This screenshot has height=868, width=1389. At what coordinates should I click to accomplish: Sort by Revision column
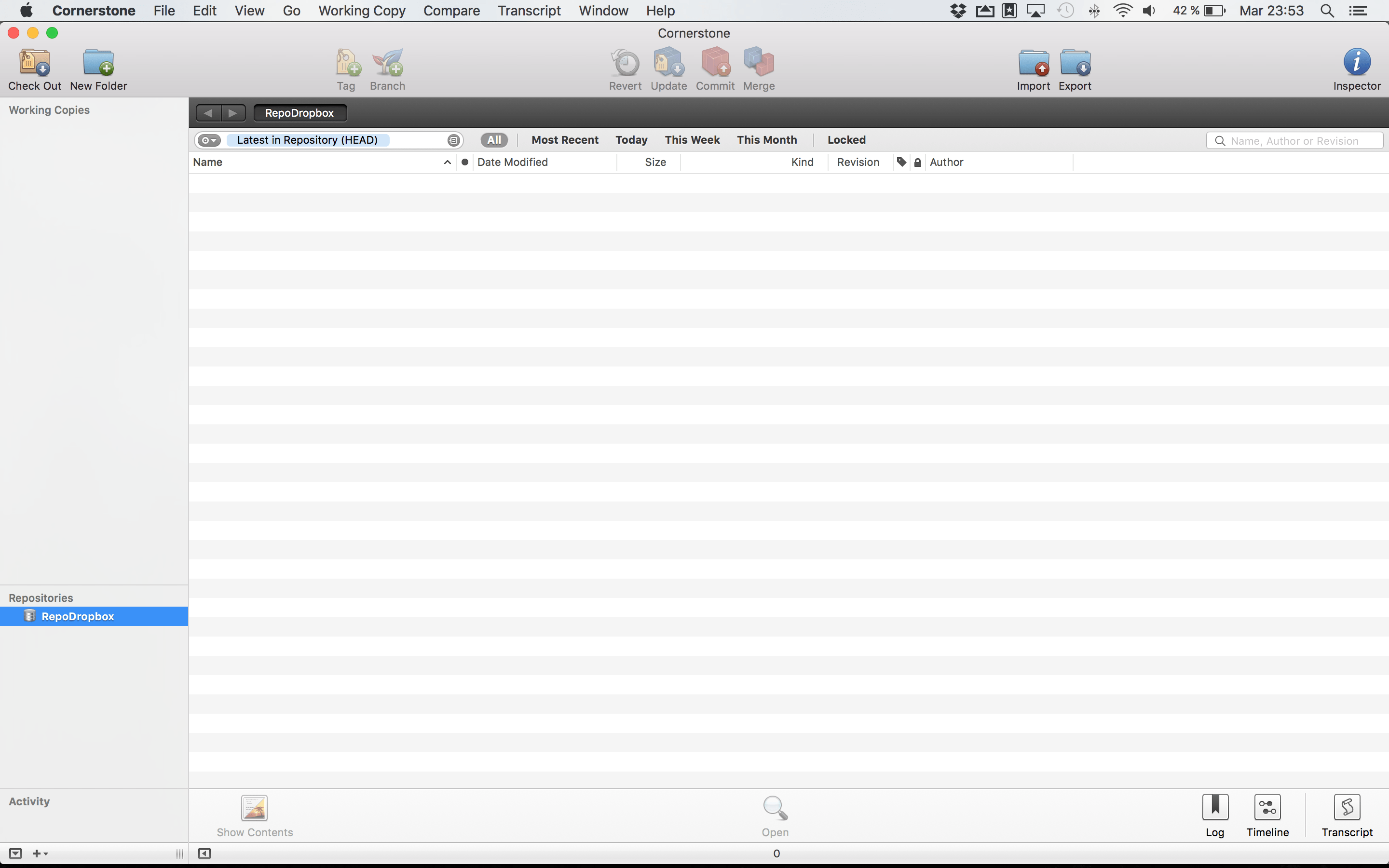tap(860, 163)
